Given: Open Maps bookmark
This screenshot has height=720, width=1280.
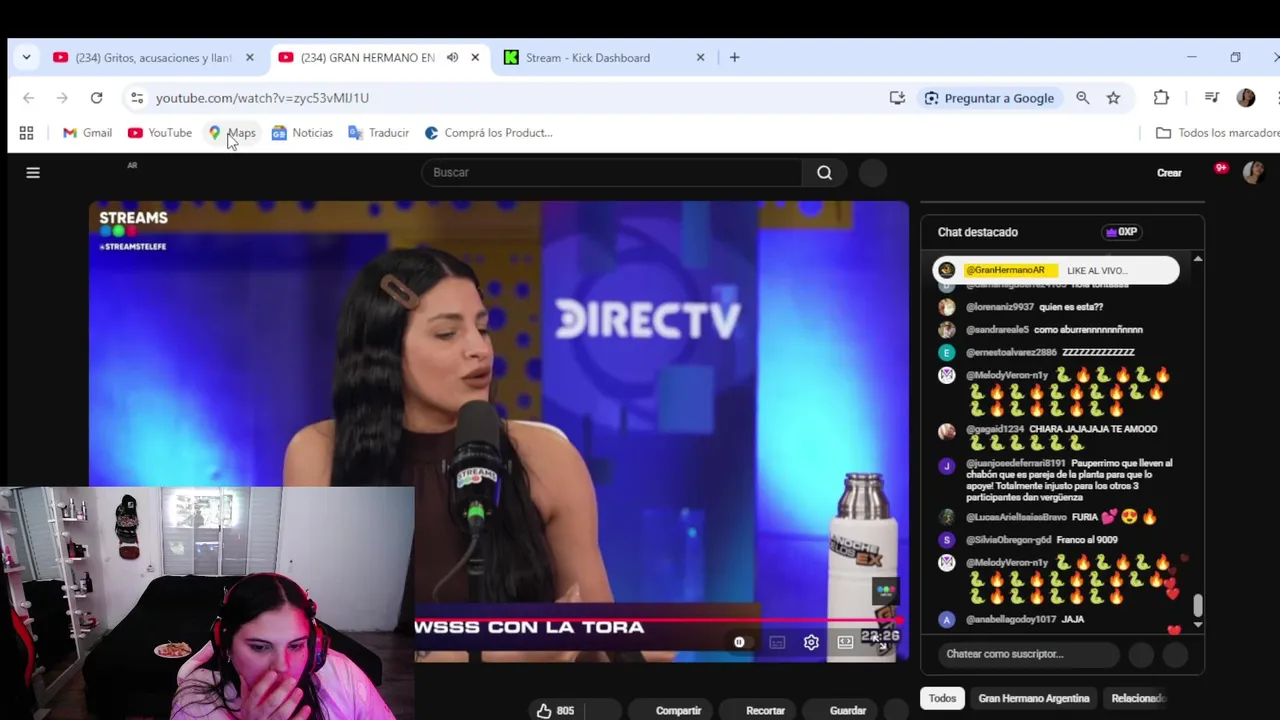Looking at the screenshot, I should point(232,133).
